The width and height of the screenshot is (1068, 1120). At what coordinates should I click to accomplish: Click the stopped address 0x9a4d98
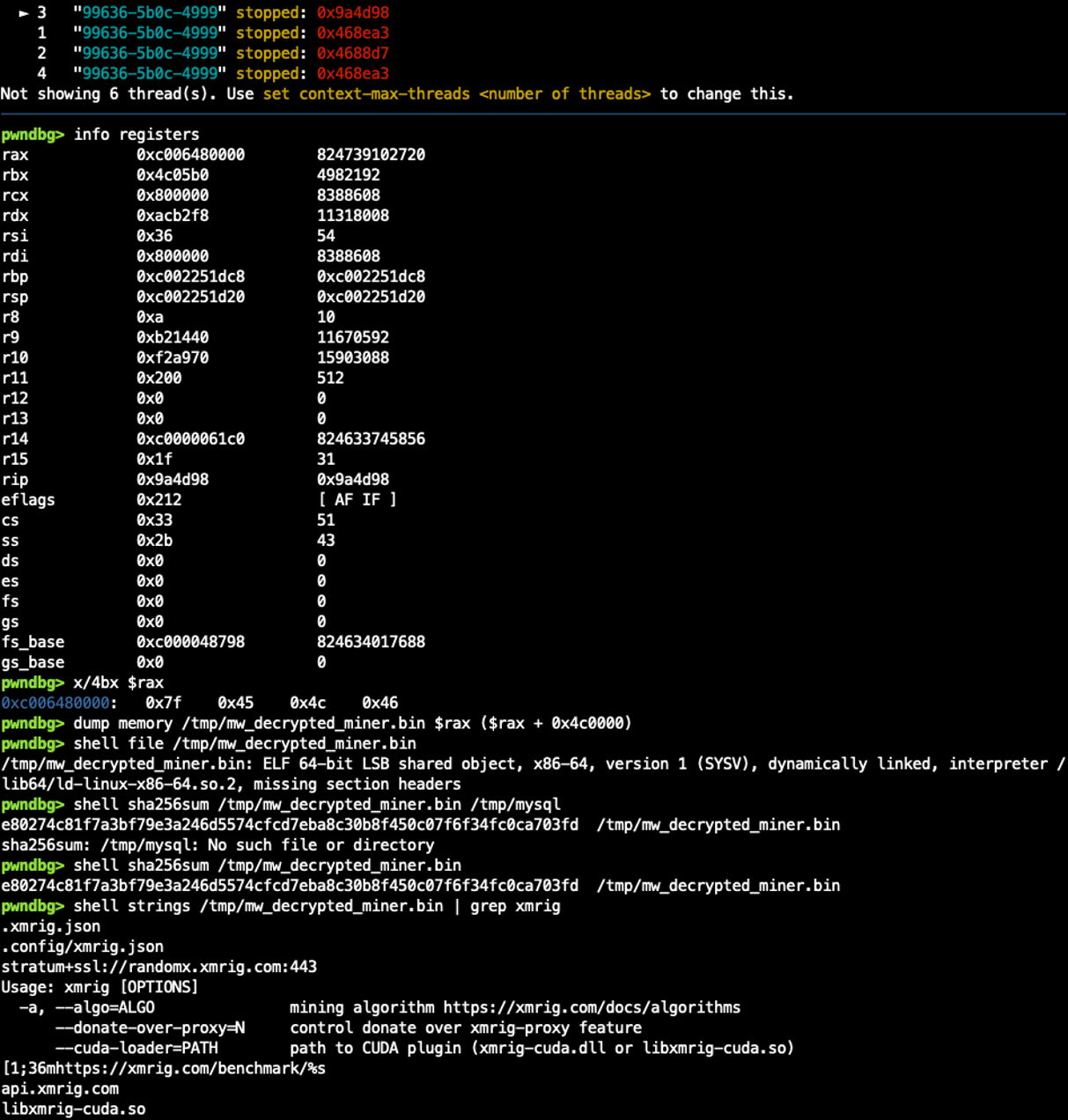(x=350, y=12)
